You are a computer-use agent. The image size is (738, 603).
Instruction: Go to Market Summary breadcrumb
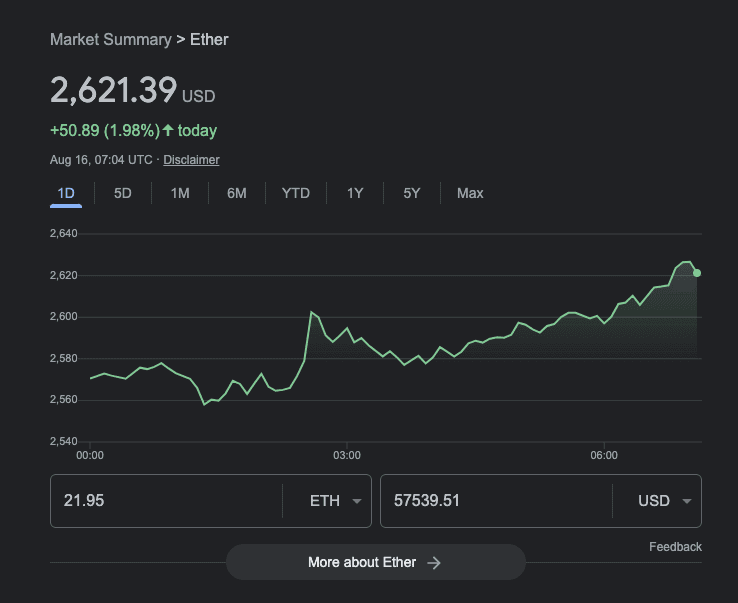click(x=111, y=40)
